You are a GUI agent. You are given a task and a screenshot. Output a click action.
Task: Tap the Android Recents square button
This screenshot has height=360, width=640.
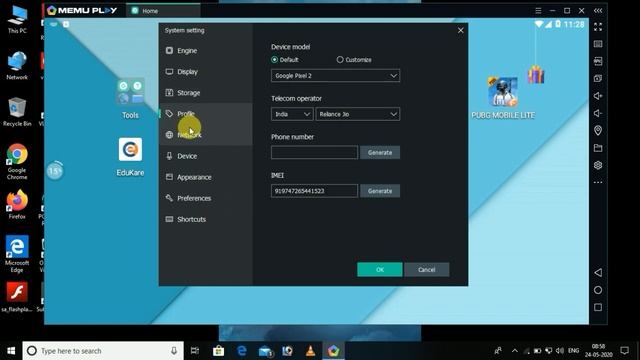[x=598, y=307]
